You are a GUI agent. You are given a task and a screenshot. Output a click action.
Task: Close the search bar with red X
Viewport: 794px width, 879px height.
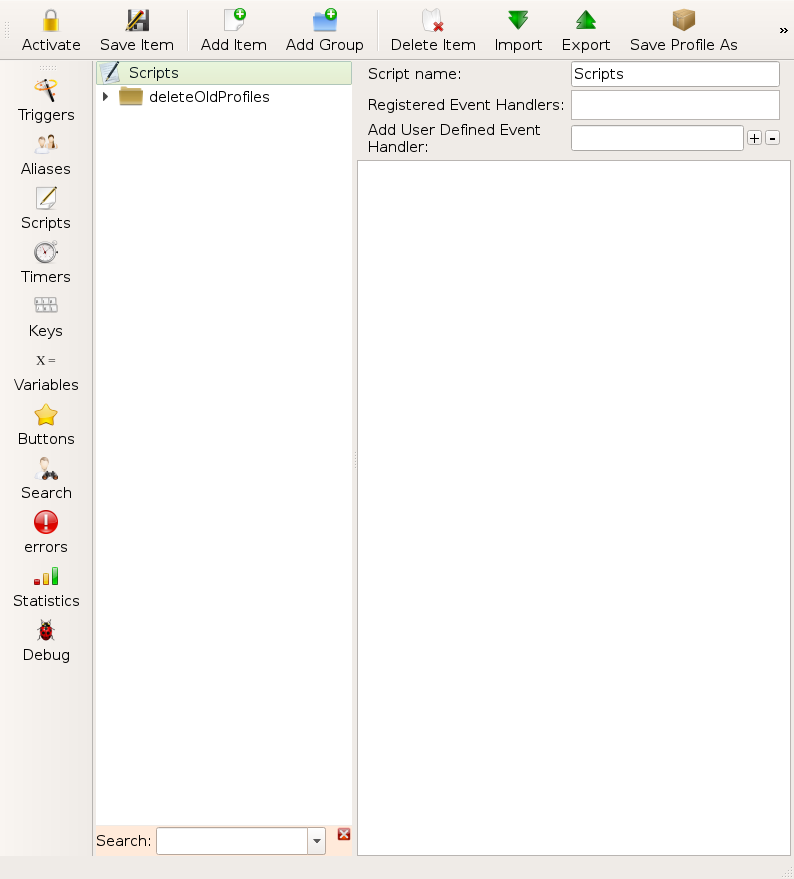click(344, 834)
